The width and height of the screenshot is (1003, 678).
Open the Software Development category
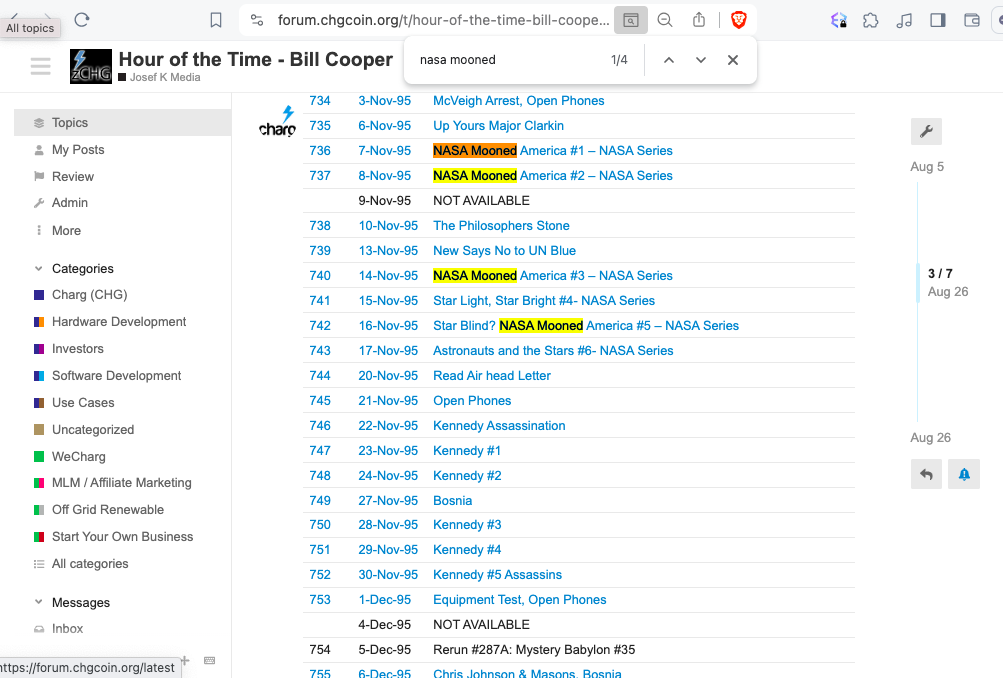click(116, 375)
